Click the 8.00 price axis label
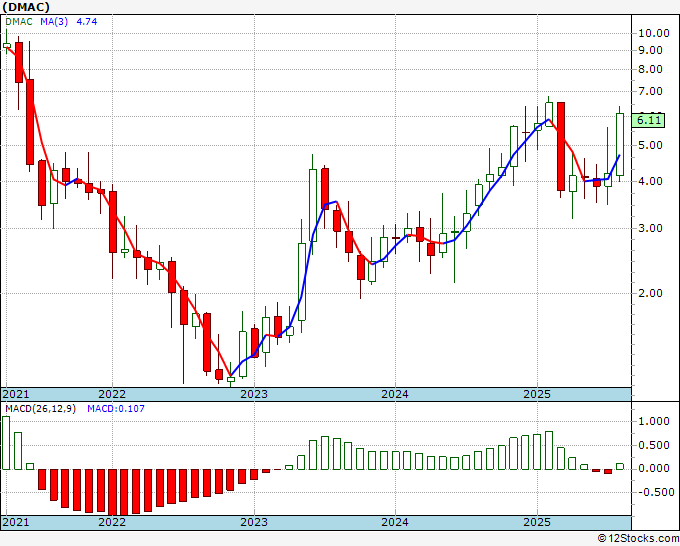This screenshot has width=680, height=546. (x=650, y=69)
